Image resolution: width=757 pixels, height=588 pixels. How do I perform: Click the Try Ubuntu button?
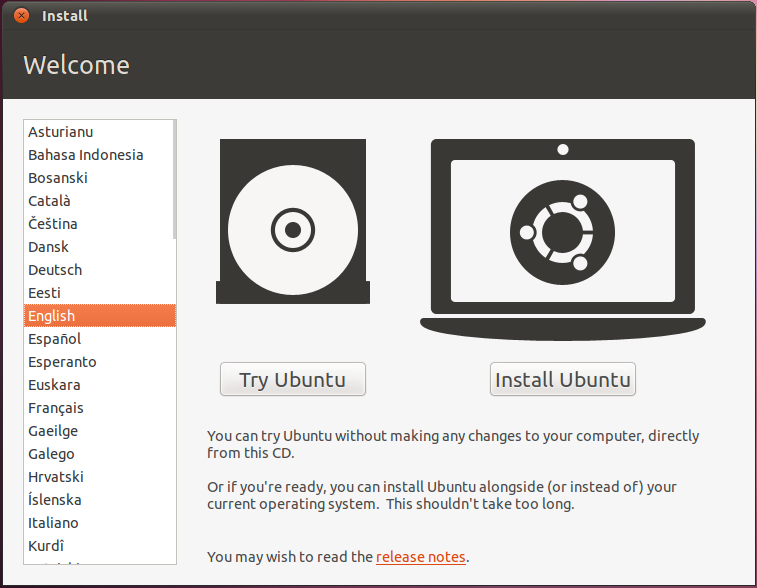tap(293, 379)
